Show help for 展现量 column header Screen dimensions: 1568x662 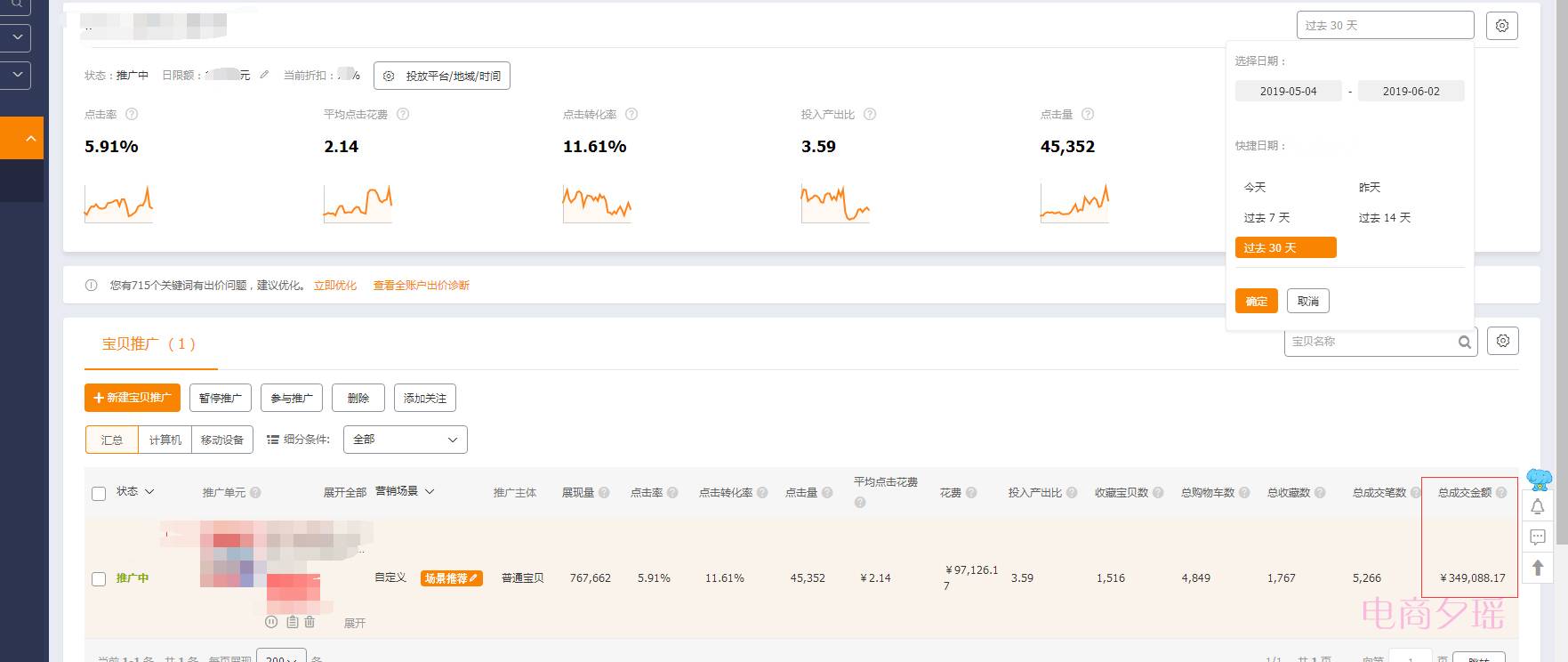pyautogui.click(x=604, y=492)
